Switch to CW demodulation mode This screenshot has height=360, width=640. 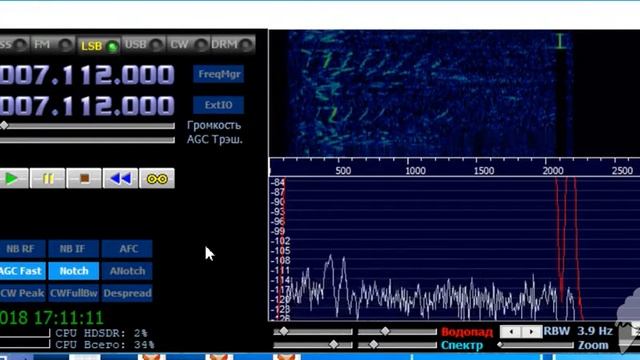coord(188,44)
